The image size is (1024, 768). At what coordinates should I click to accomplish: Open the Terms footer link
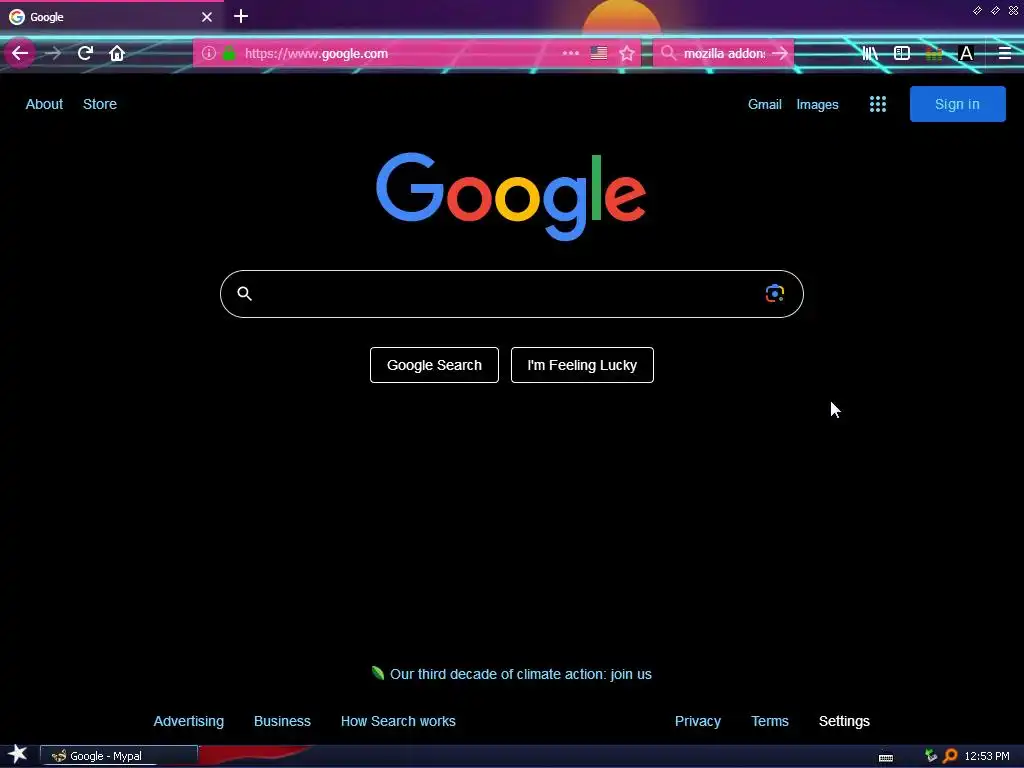770,721
